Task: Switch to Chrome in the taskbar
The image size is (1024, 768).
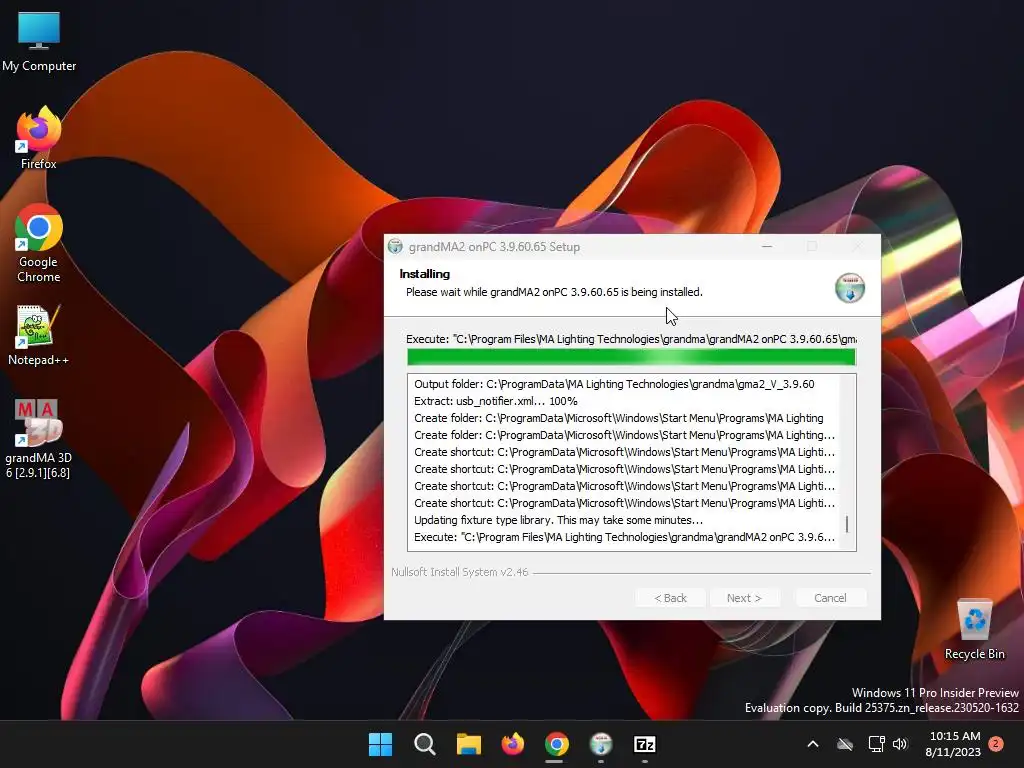Action: 556,744
